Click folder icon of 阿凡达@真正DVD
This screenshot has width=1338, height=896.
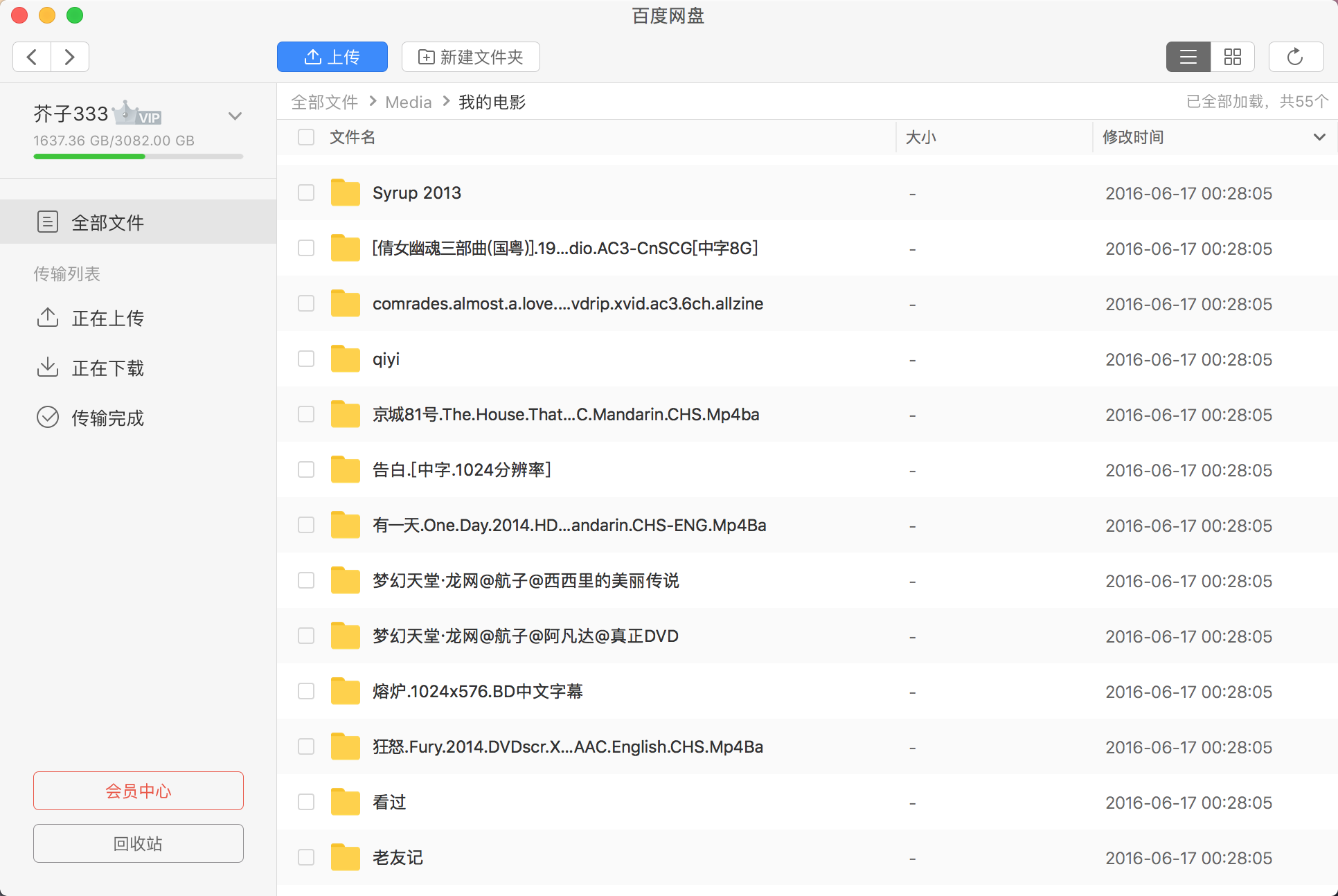click(x=345, y=636)
